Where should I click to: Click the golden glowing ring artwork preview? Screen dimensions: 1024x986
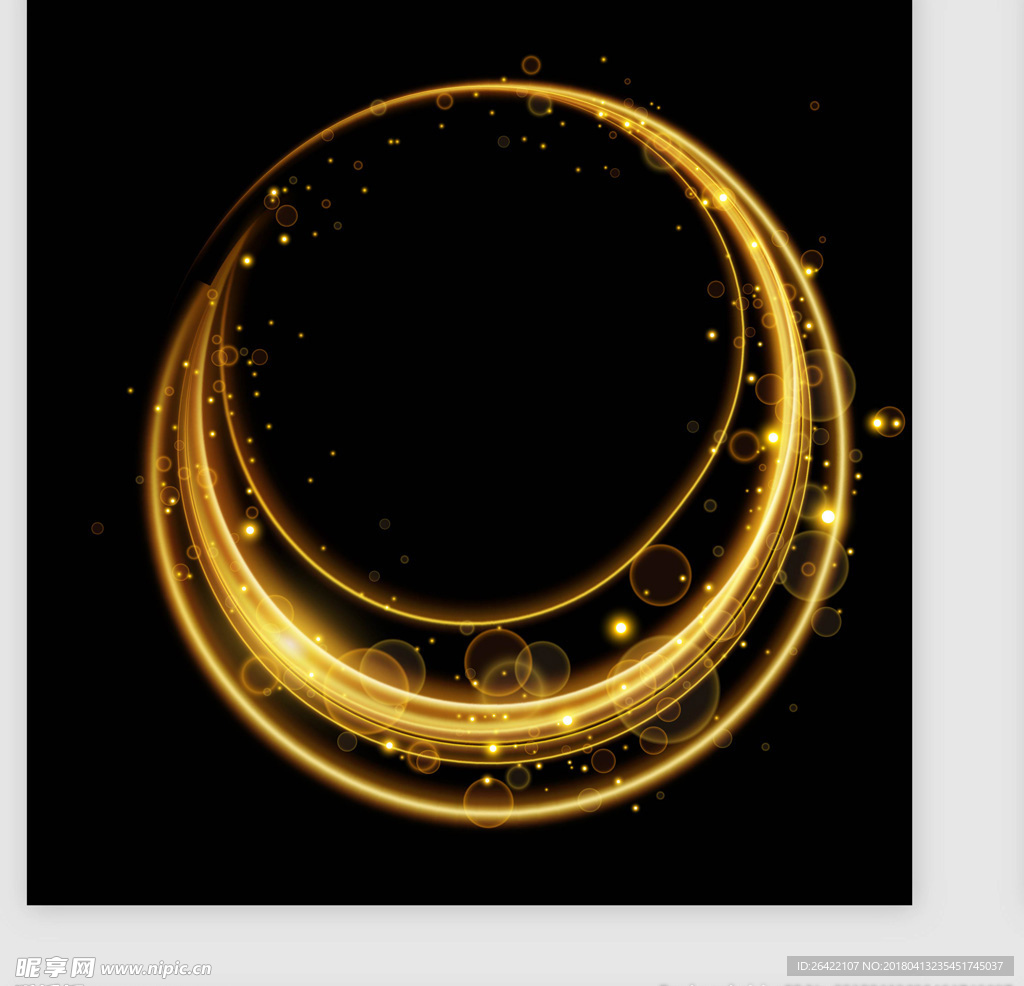(x=469, y=452)
